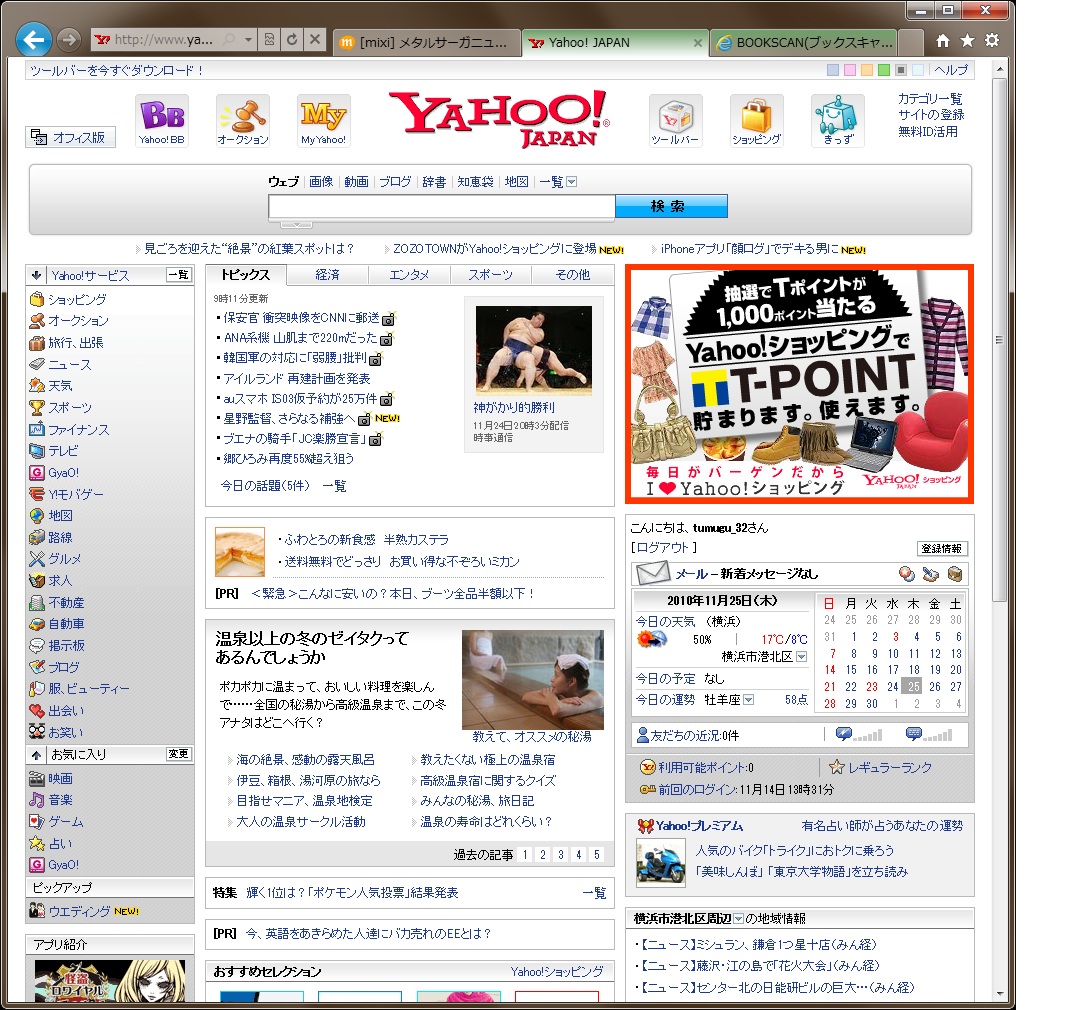Open the 横浜市港北区周辺 regional info dropdown
Viewport: 1072px width, 1010px height.
(x=738, y=918)
